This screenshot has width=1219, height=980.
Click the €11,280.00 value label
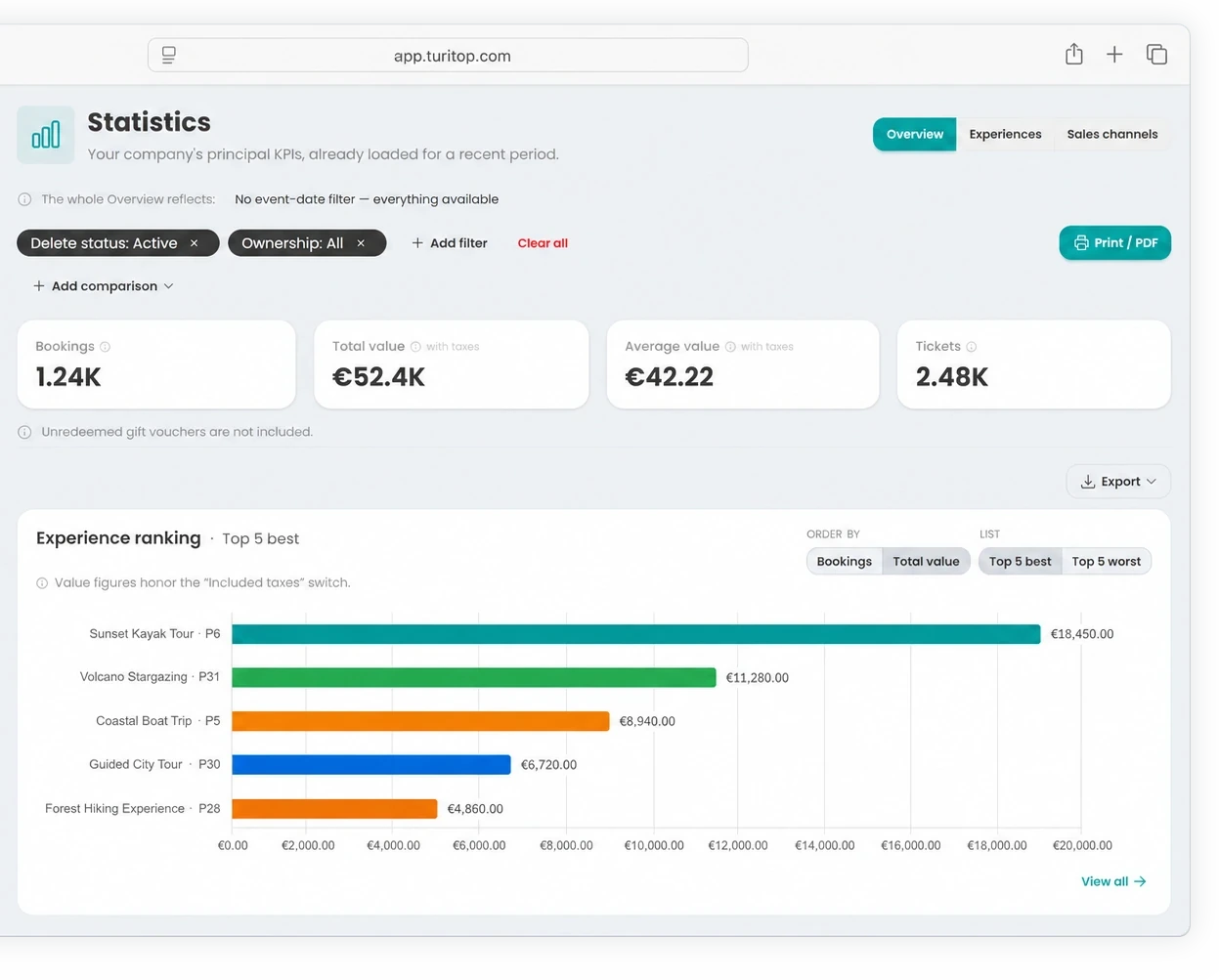point(758,678)
